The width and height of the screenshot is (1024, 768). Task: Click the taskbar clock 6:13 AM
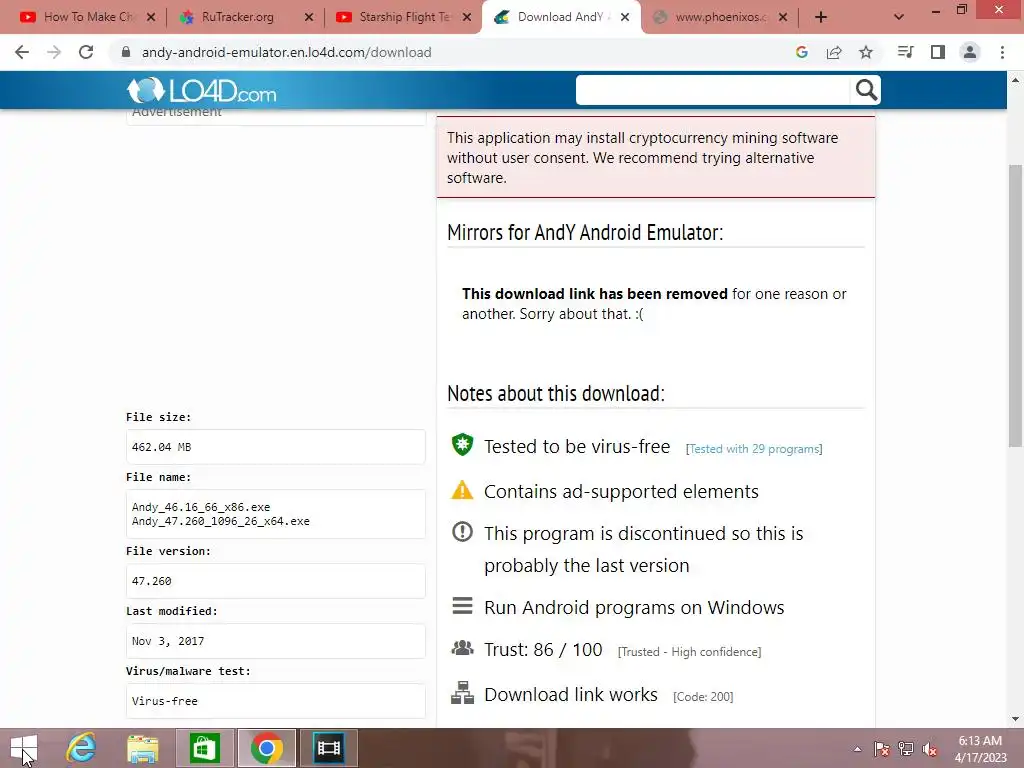click(980, 741)
